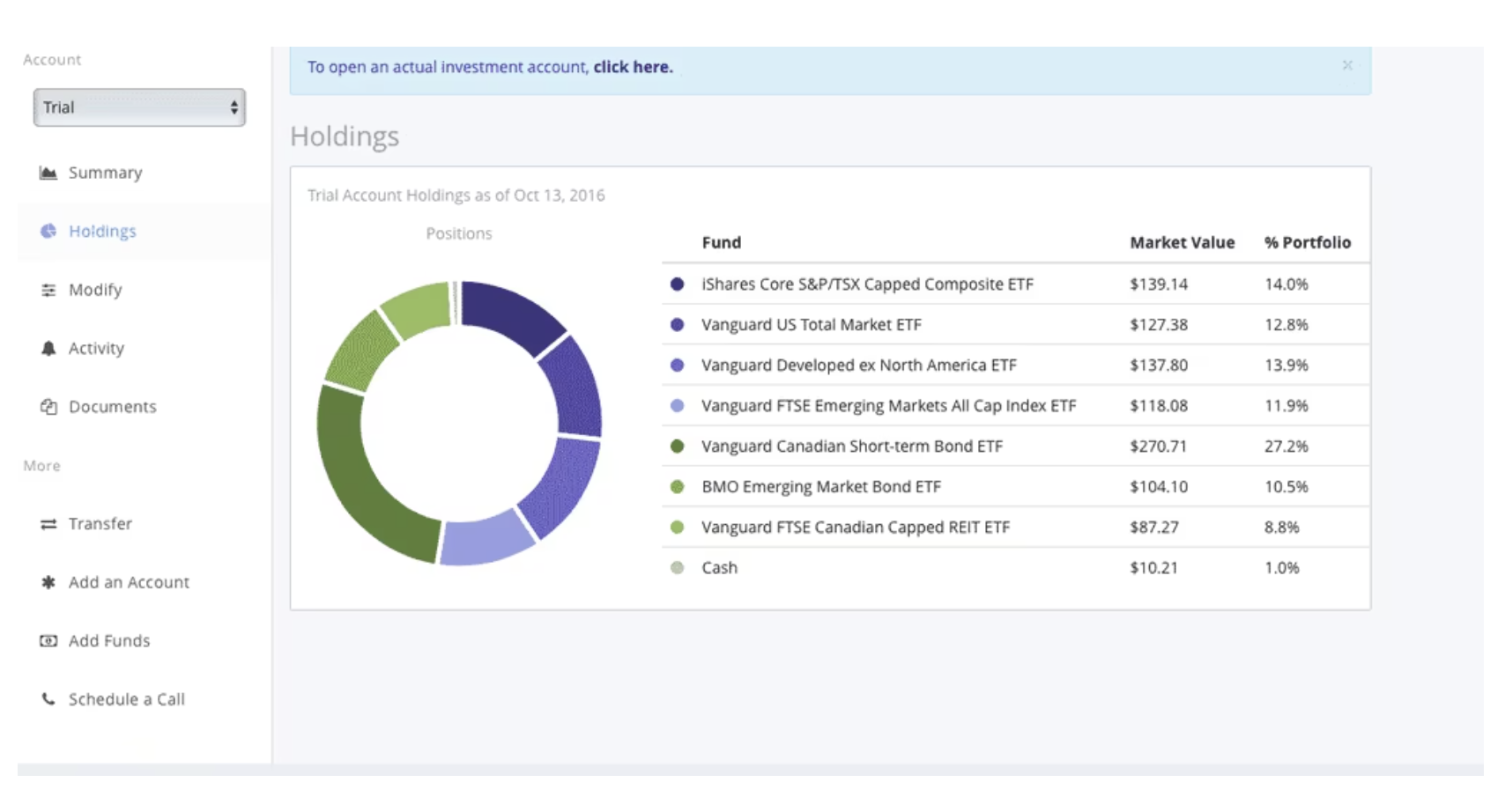This screenshot has width=1505, height=812.
Task: Click the BMO Emerging Market Bond dot
Action: click(x=677, y=487)
